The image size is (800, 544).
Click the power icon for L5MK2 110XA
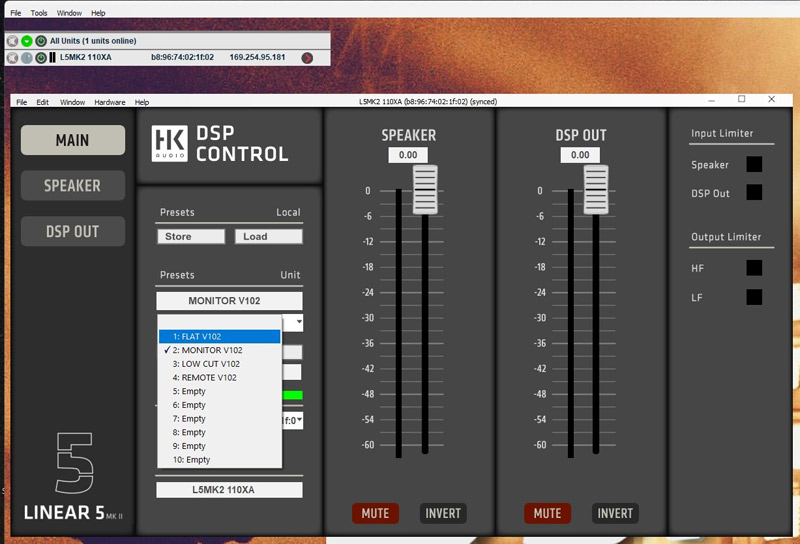41,58
